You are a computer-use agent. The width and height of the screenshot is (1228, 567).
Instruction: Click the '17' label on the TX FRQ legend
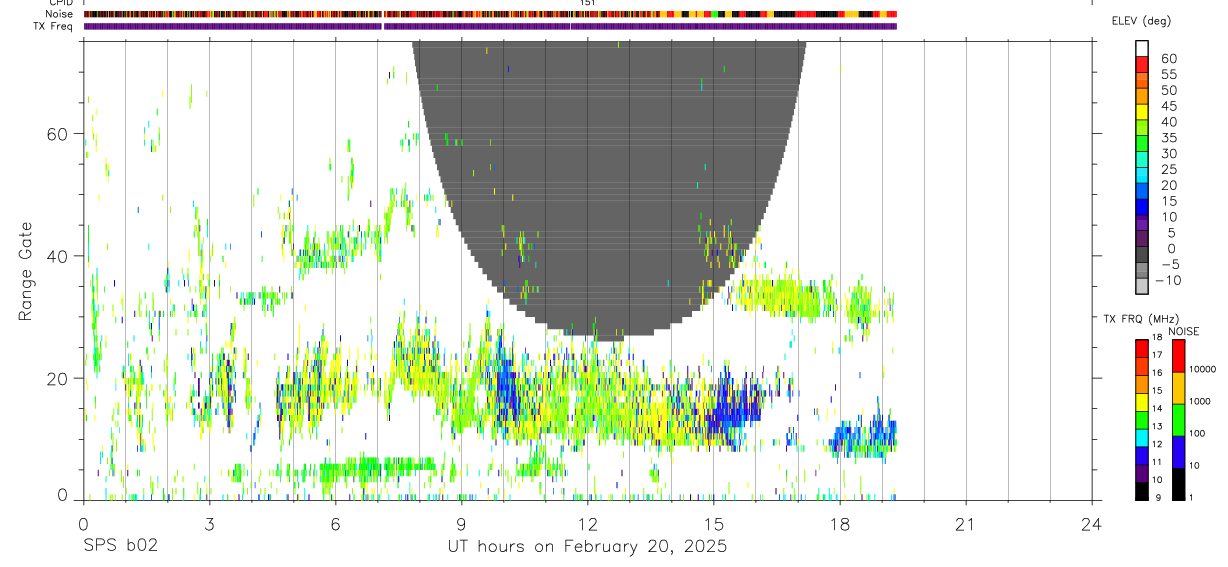[x=1156, y=355]
